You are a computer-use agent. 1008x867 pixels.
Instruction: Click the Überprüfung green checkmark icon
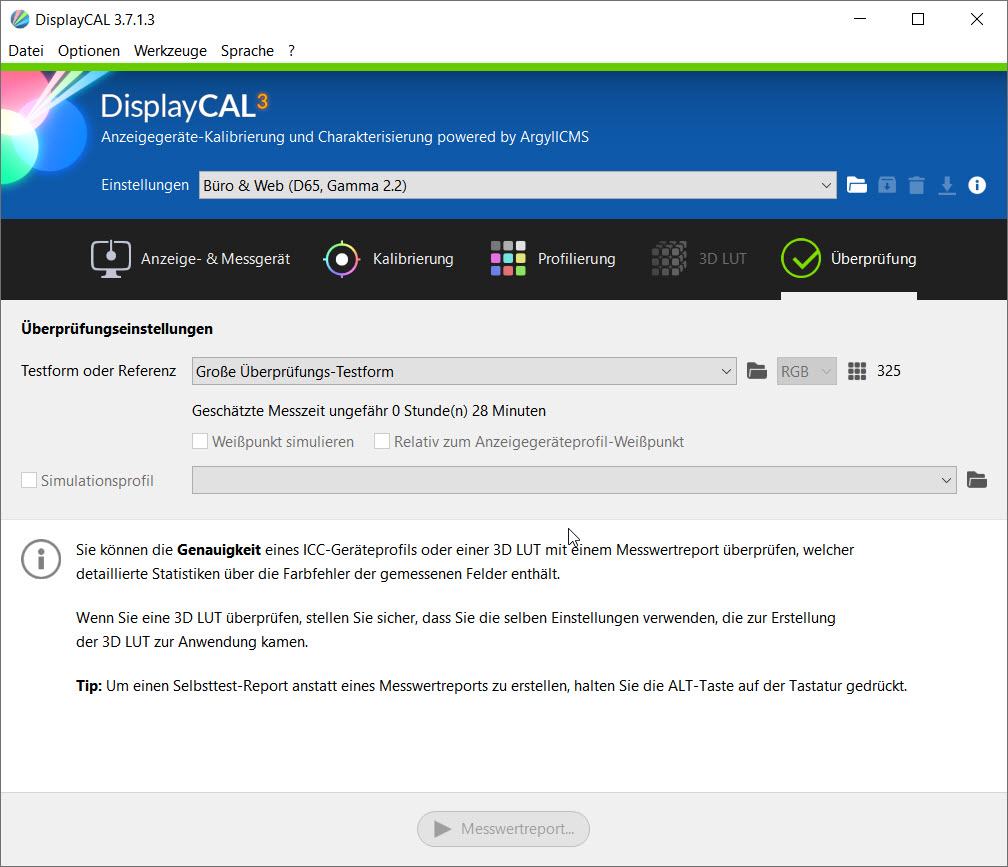click(x=800, y=258)
